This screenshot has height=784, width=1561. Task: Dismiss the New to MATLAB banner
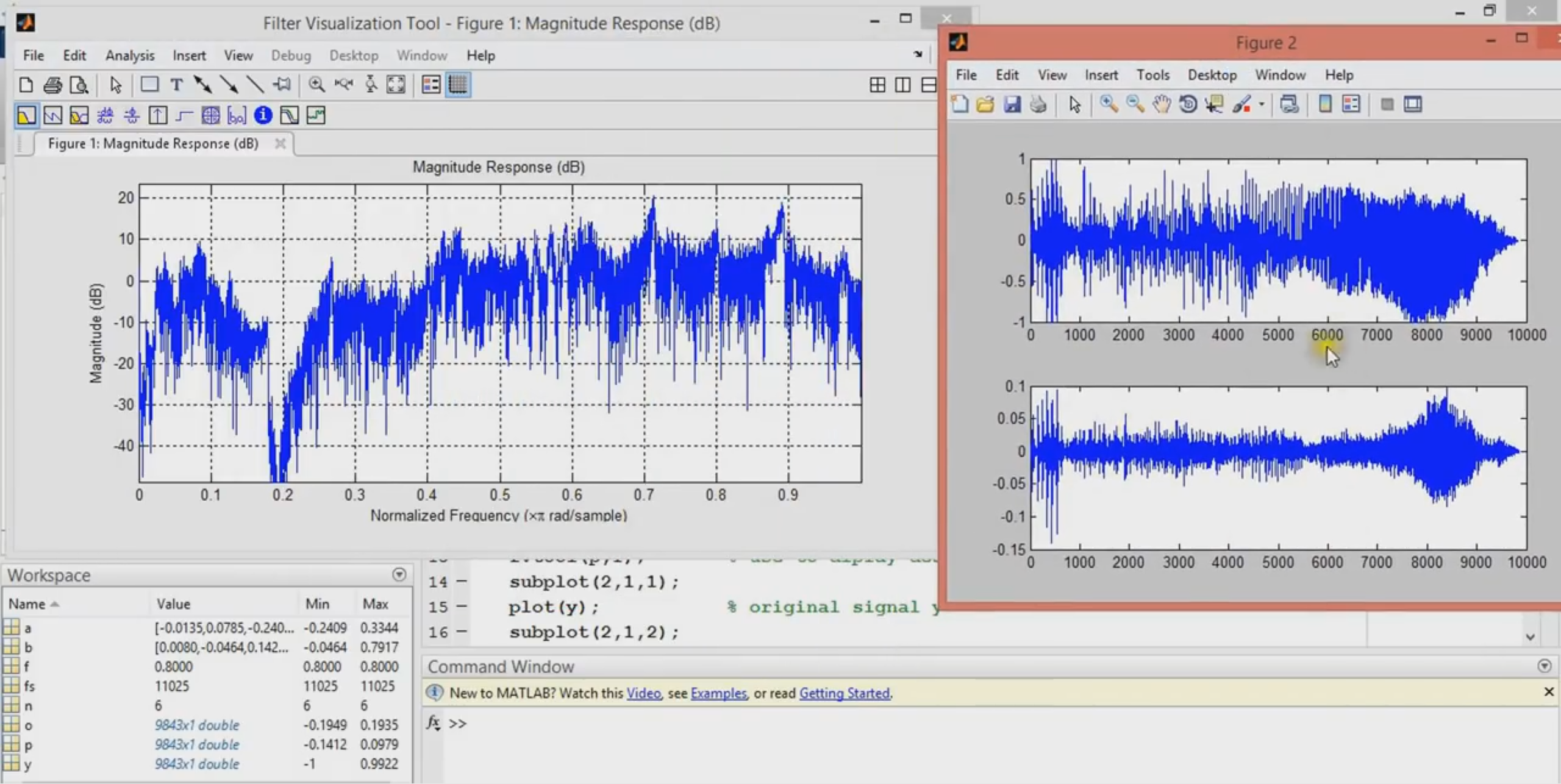[1549, 692]
